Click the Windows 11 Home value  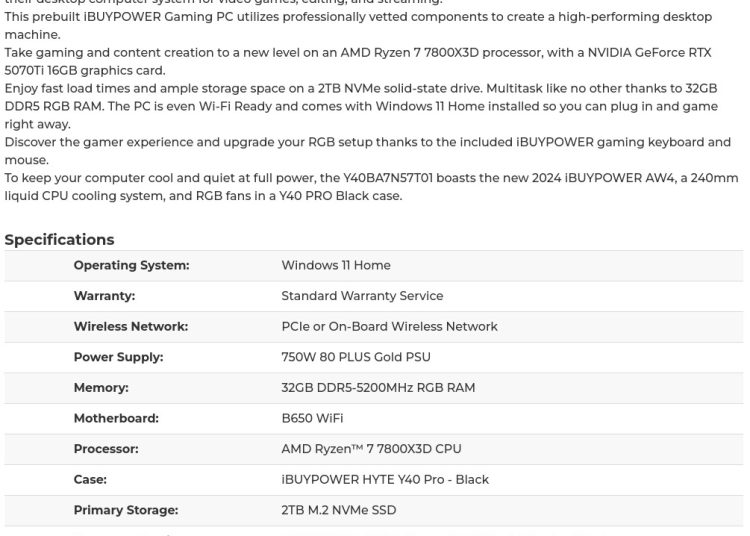336,265
